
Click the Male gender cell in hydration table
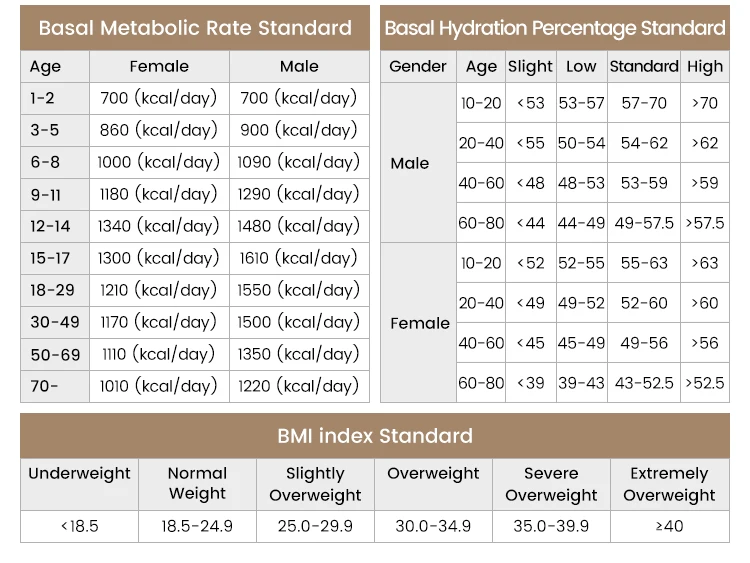pos(410,163)
